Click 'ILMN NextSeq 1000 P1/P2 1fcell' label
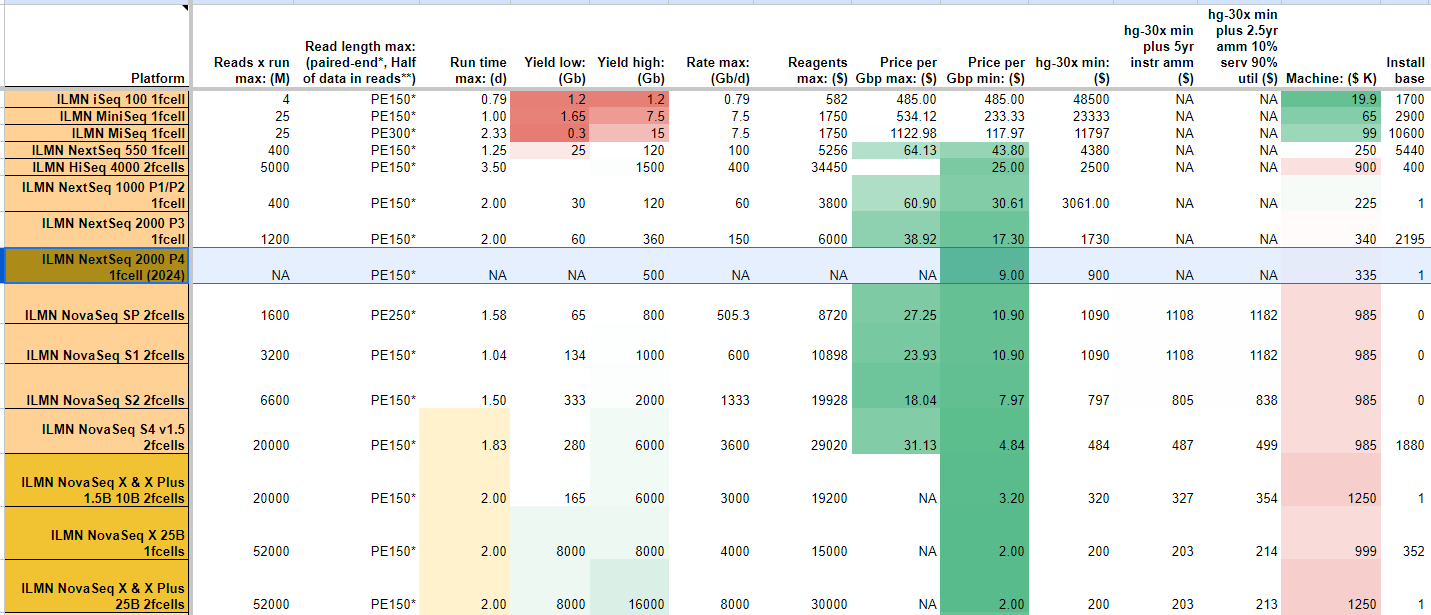The width and height of the screenshot is (1431, 615). (96, 194)
